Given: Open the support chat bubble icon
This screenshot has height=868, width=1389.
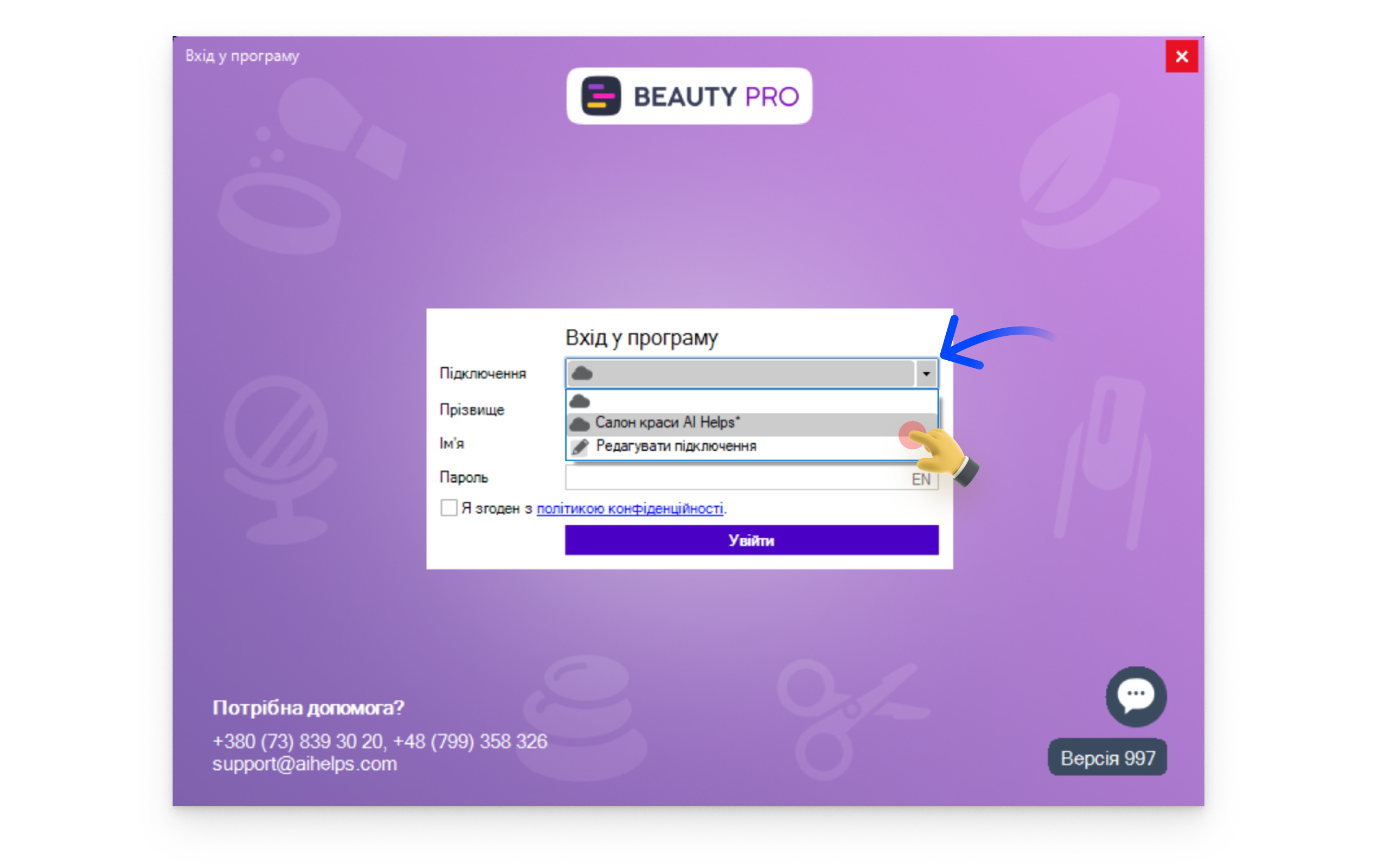Looking at the screenshot, I should click(1136, 696).
